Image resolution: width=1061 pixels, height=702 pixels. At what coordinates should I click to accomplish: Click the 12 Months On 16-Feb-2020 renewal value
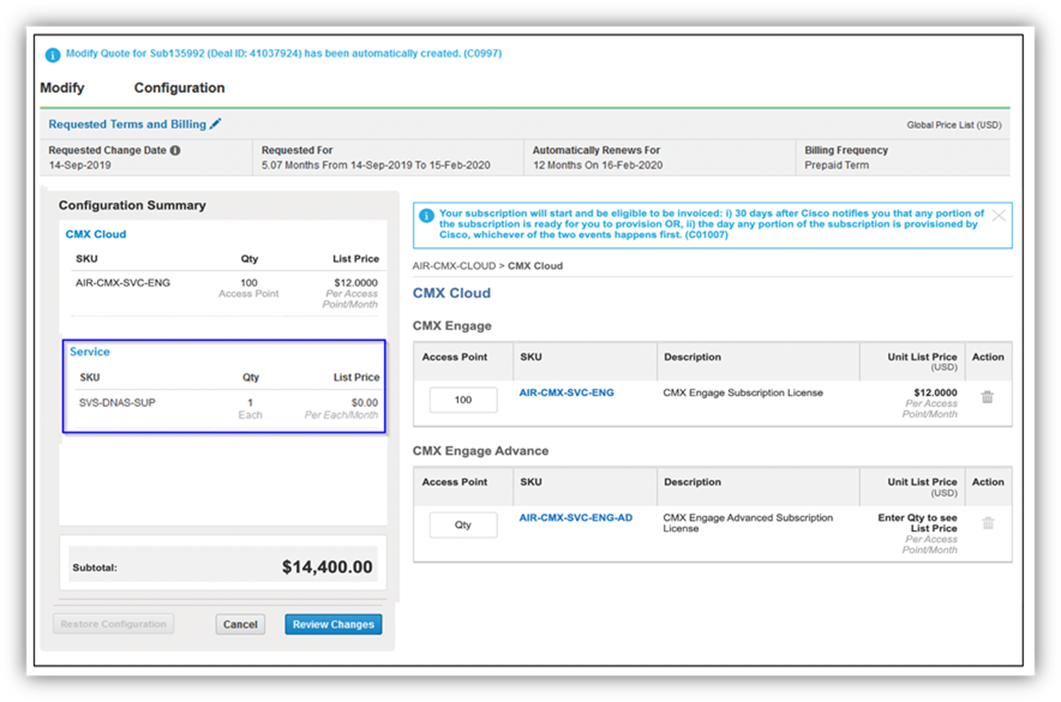pos(598,165)
